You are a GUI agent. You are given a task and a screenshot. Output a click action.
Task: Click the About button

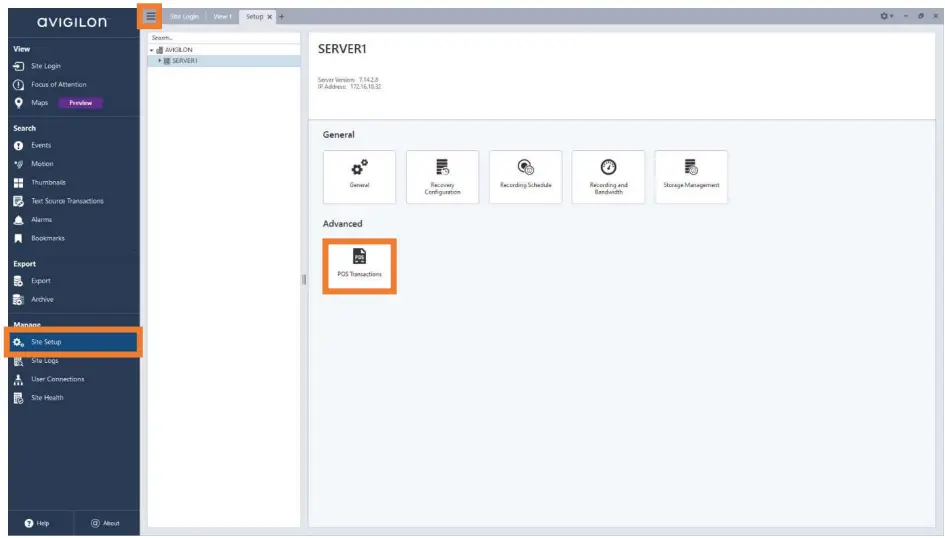105,523
